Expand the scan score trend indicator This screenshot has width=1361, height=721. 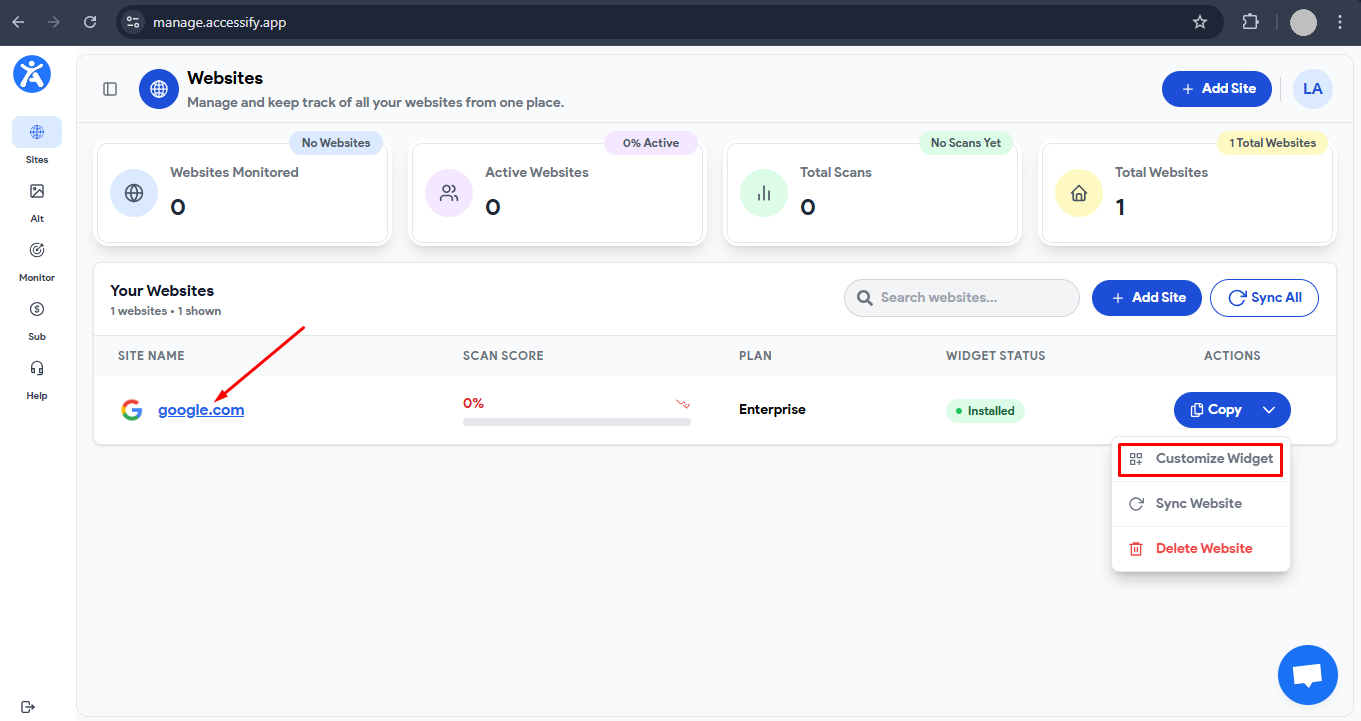(x=682, y=403)
